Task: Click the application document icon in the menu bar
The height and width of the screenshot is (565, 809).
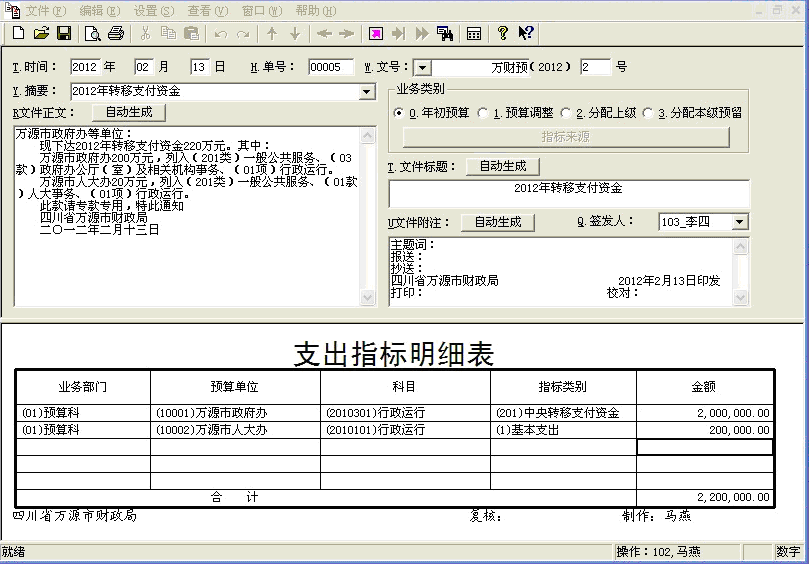Action: (12, 10)
